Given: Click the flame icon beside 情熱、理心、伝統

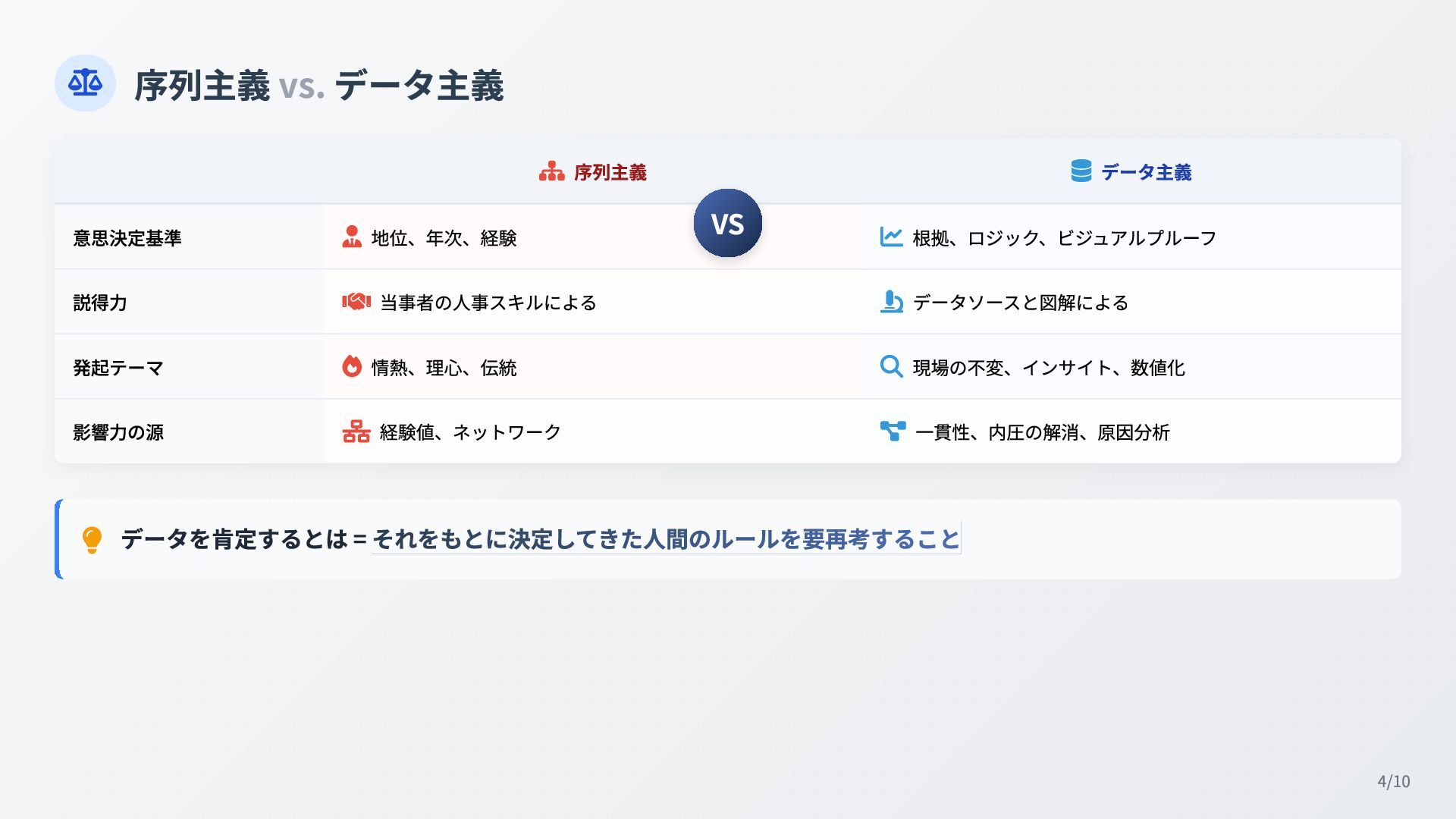Looking at the screenshot, I should click(x=352, y=366).
